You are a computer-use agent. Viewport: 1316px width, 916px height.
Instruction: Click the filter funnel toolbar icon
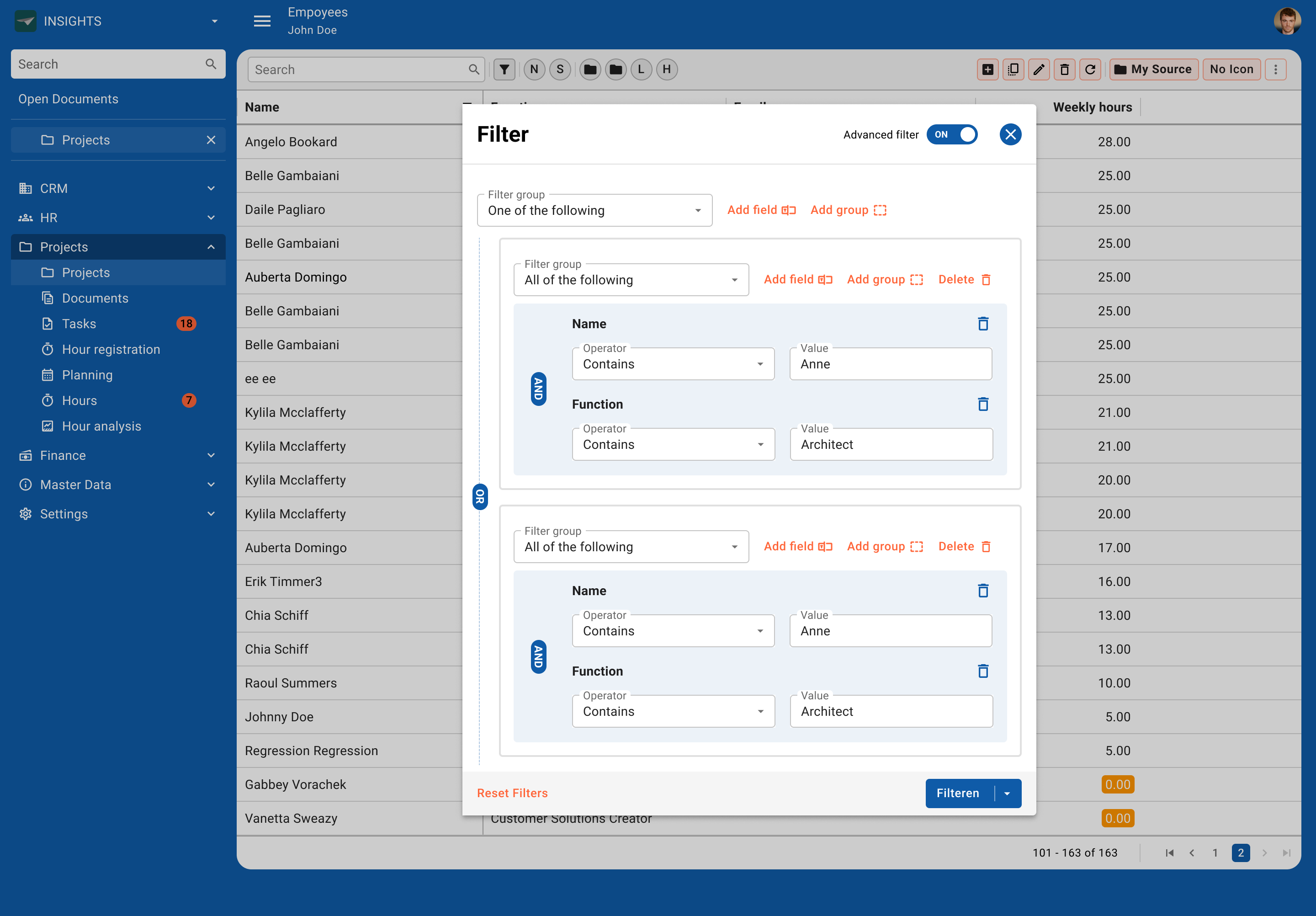click(x=504, y=69)
